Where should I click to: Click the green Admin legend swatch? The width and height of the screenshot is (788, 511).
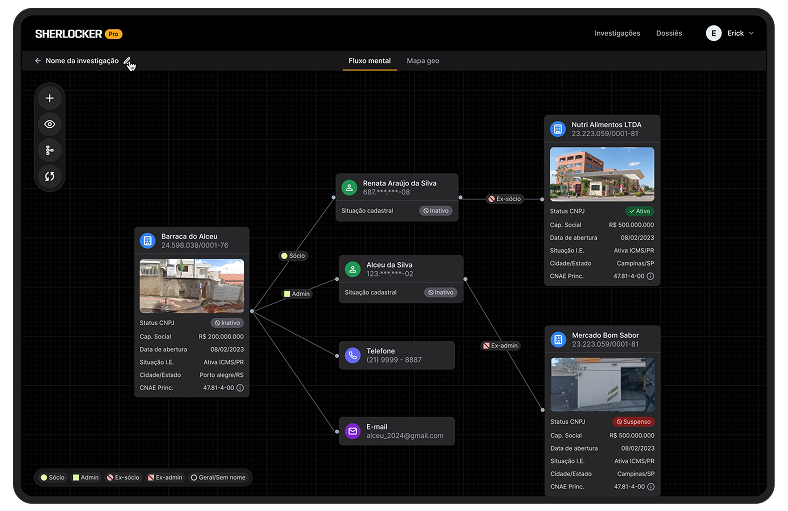[76, 478]
